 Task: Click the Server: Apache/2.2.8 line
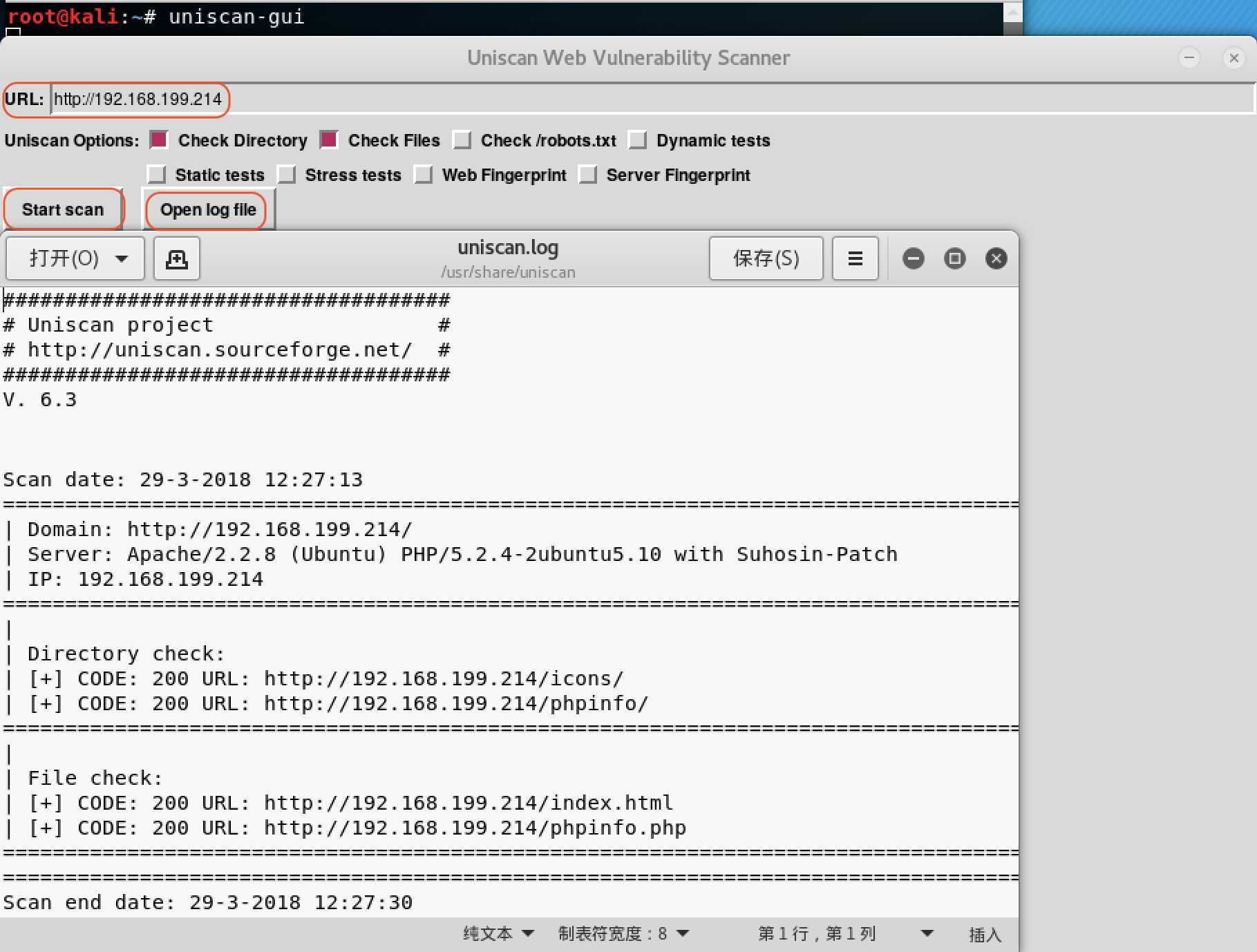click(450, 554)
